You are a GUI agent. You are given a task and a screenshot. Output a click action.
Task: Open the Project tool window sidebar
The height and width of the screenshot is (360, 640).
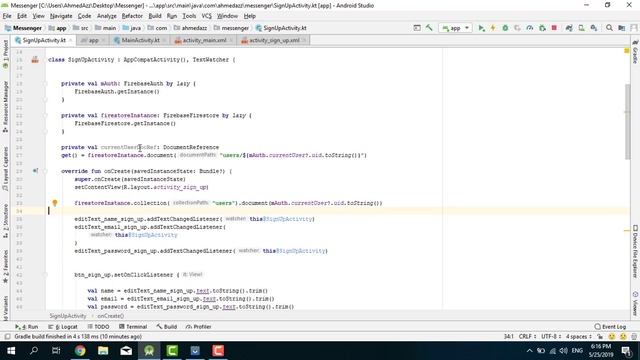5,54
